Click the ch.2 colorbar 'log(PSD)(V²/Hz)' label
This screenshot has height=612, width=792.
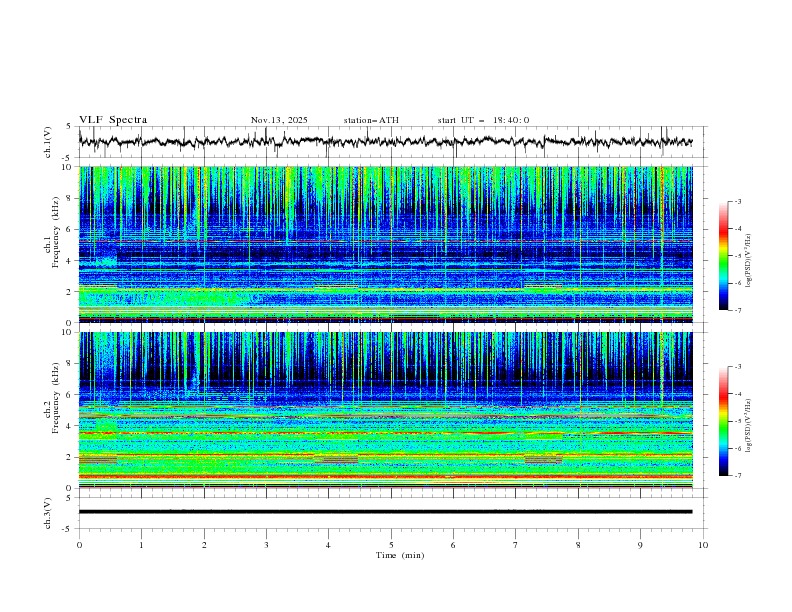click(749, 426)
